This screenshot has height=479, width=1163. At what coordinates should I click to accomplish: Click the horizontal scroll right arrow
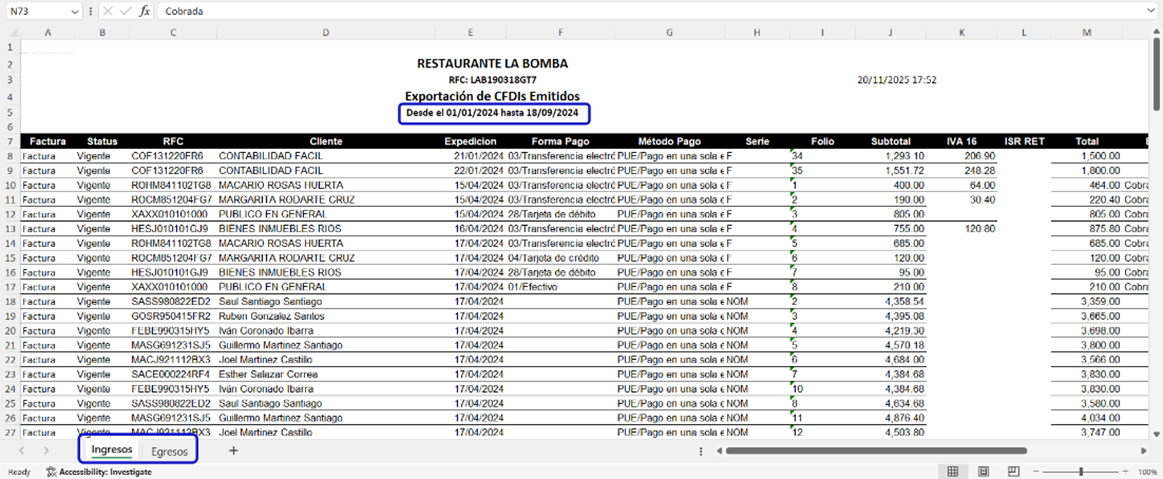1143,450
